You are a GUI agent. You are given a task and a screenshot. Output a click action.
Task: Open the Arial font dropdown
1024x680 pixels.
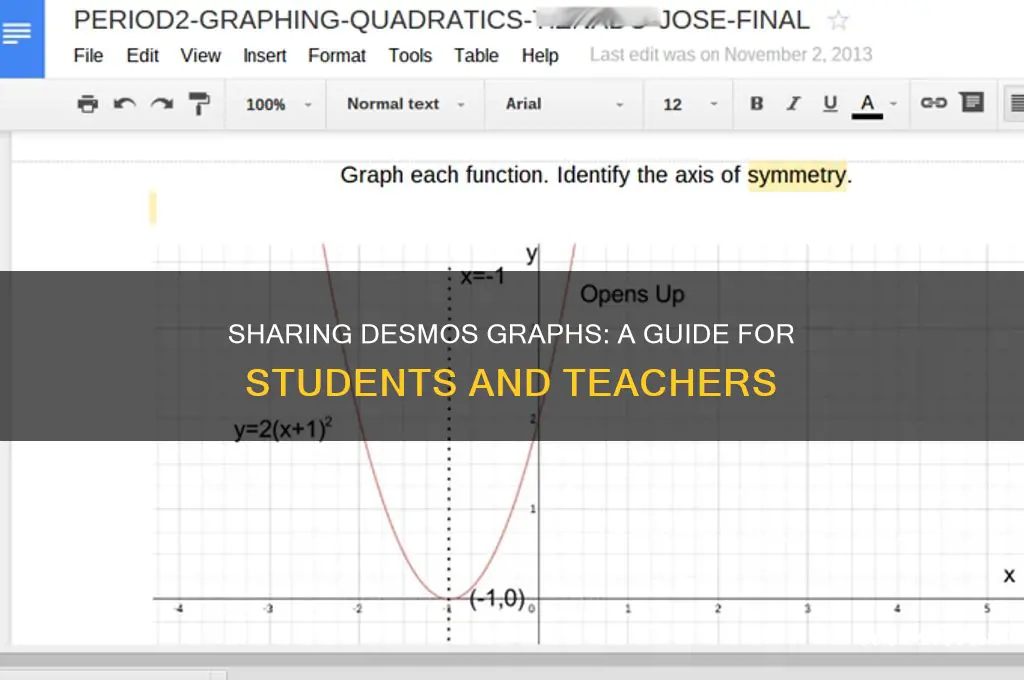tap(564, 104)
